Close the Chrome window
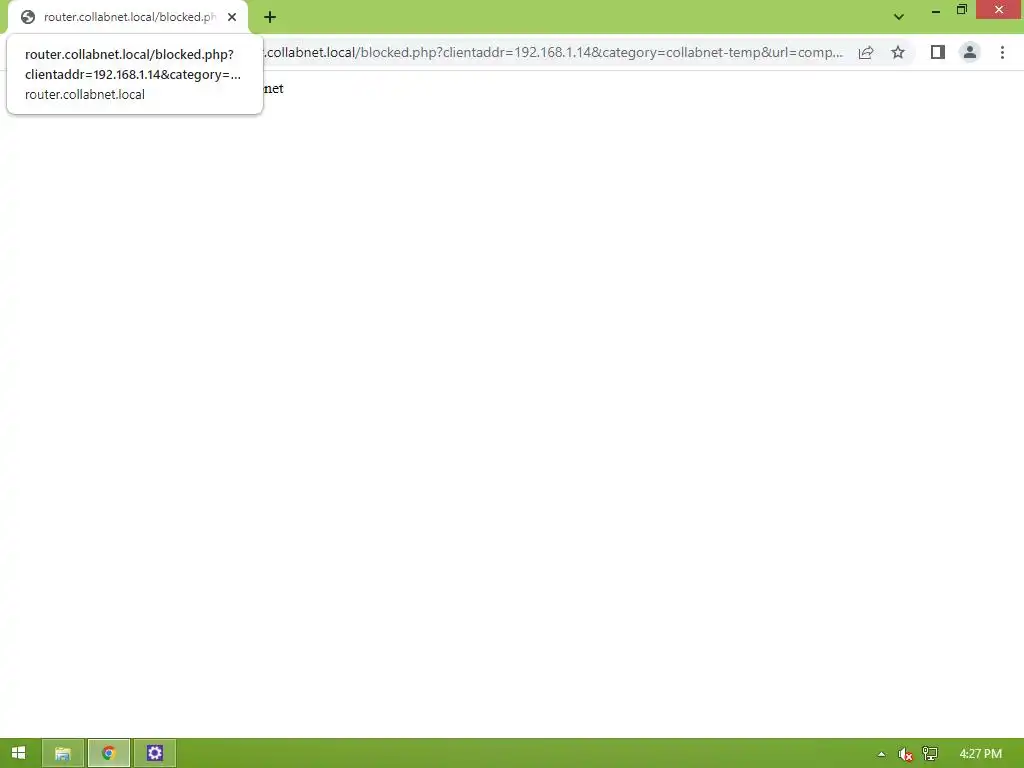 tap(999, 10)
